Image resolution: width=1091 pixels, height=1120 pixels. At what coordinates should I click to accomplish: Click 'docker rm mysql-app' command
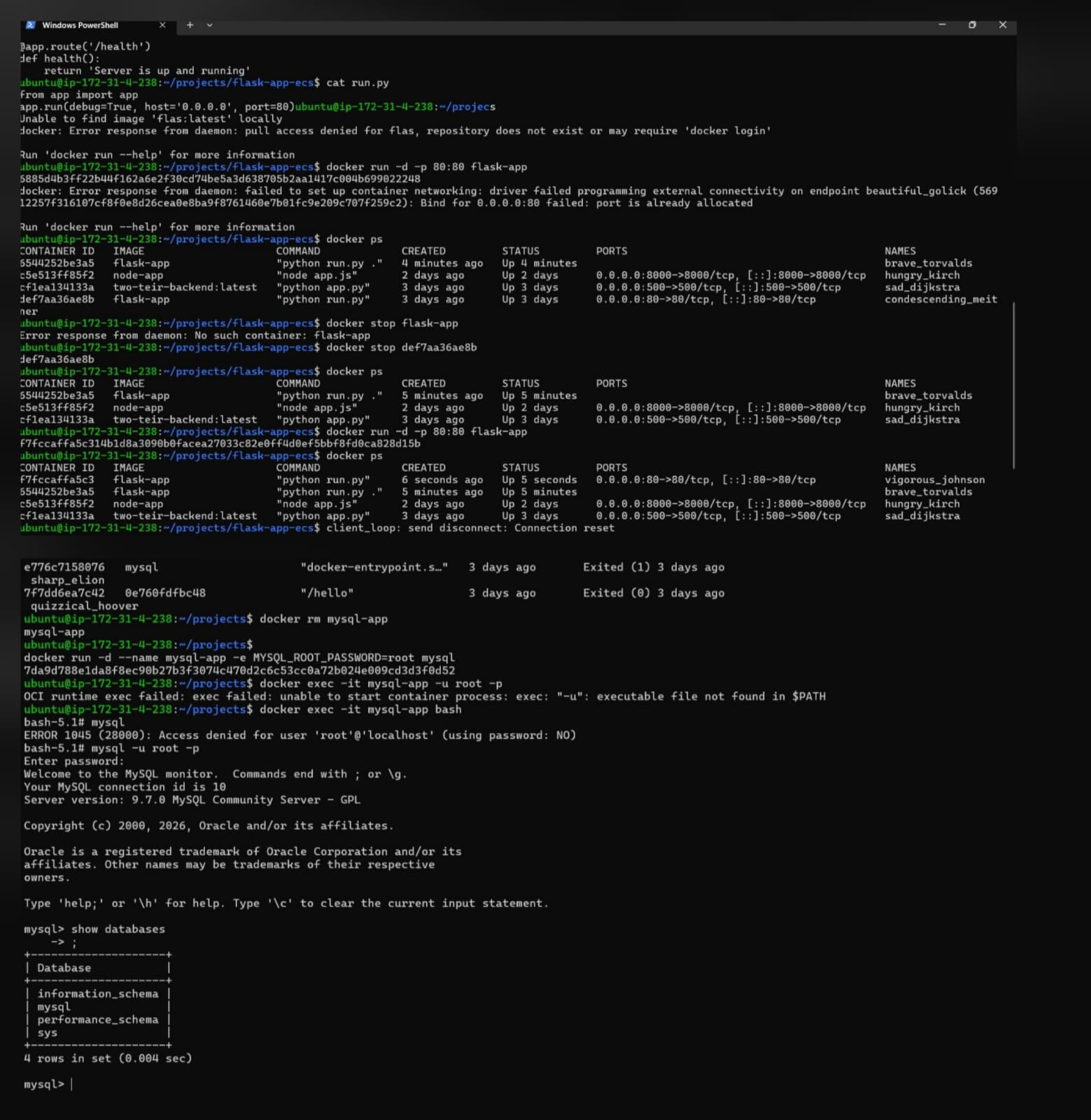323,619
